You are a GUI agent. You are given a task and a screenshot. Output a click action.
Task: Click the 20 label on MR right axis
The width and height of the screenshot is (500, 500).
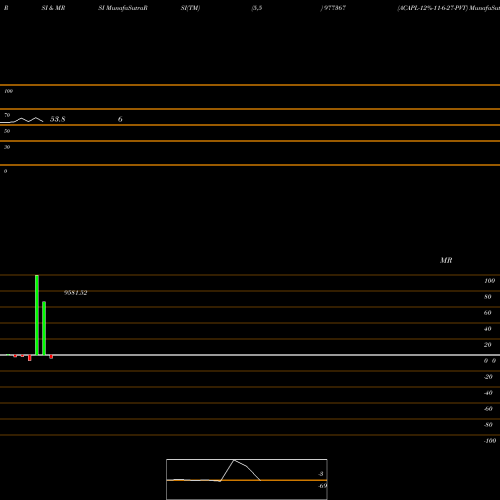[488, 345]
